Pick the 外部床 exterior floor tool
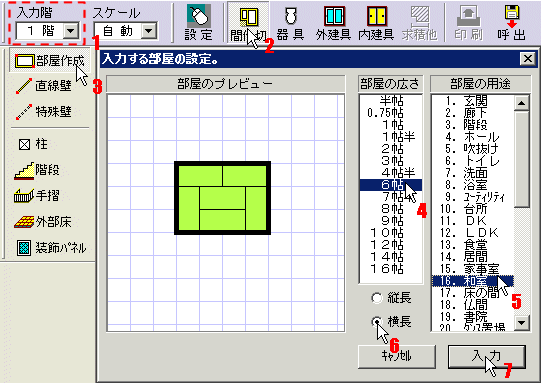The image size is (541, 383). point(43,222)
